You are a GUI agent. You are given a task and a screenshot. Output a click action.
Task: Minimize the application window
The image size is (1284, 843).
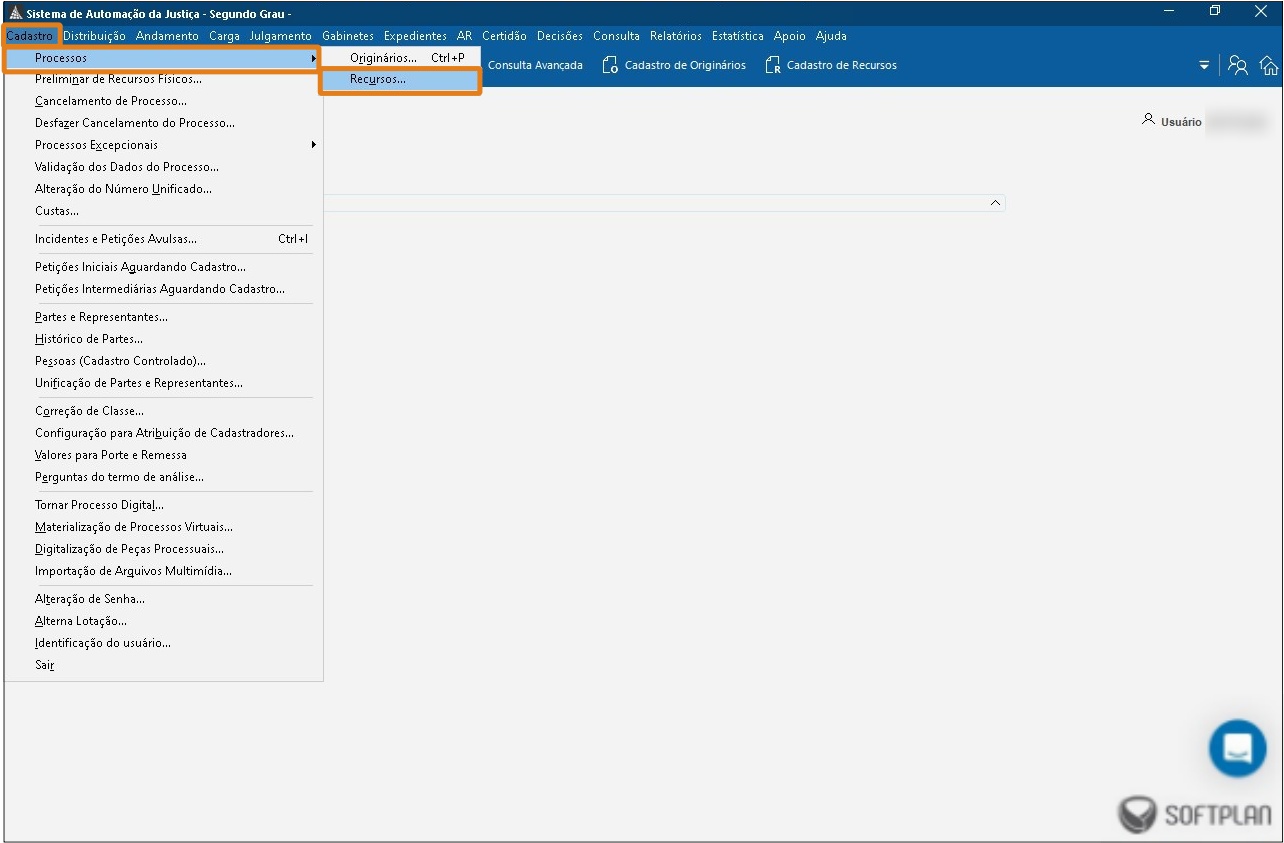(1169, 12)
